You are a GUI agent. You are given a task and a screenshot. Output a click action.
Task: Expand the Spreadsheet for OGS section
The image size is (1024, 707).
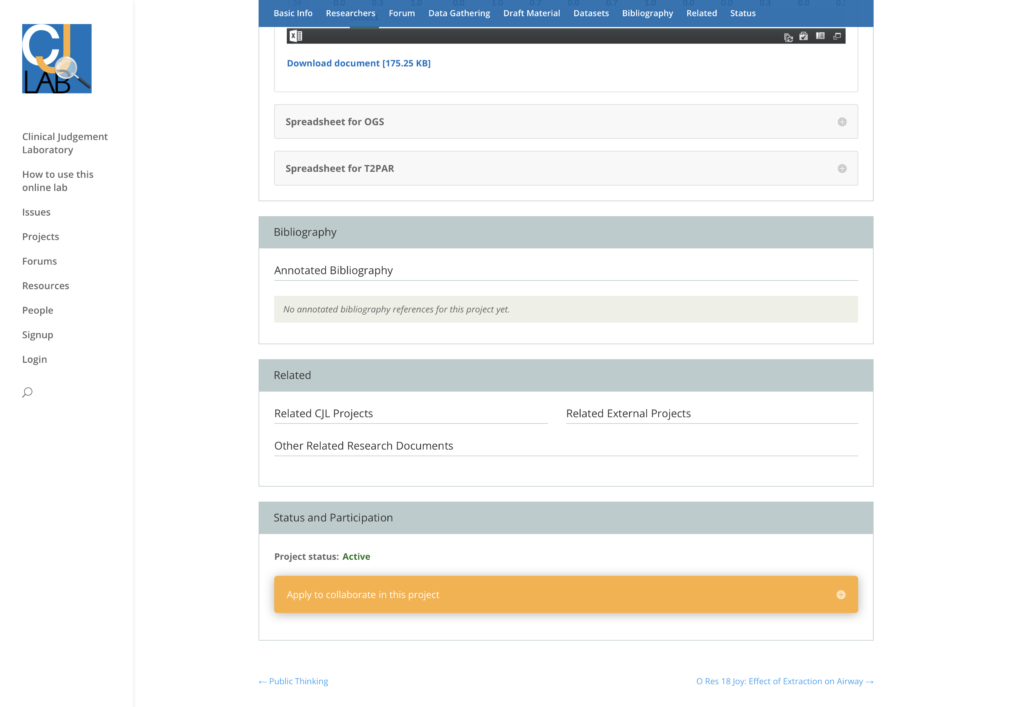pyautogui.click(x=566, y=121)
